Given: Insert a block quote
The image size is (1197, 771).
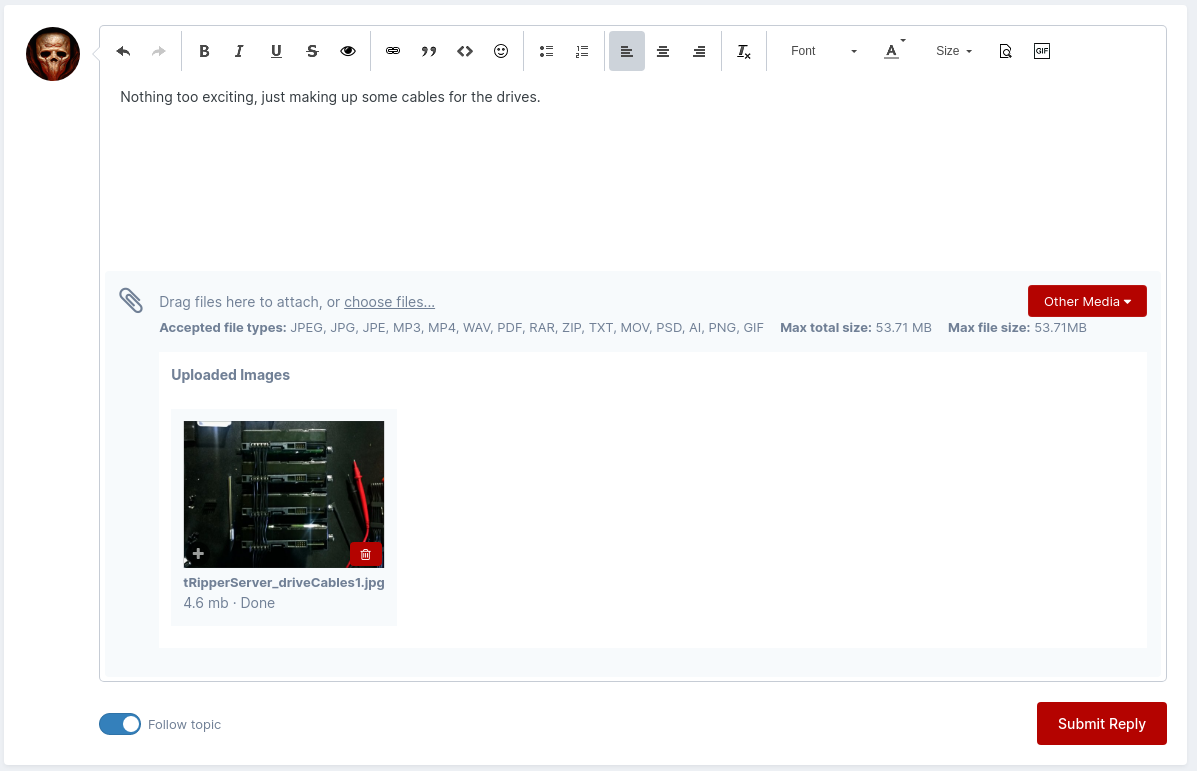Looking at the screenshot, I should tap(429, 51).
